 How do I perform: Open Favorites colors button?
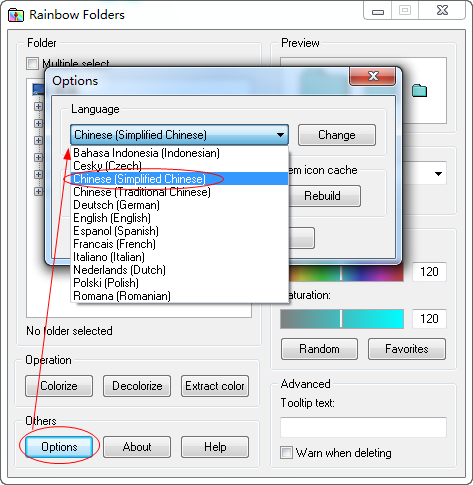click(x=407, y=349)
